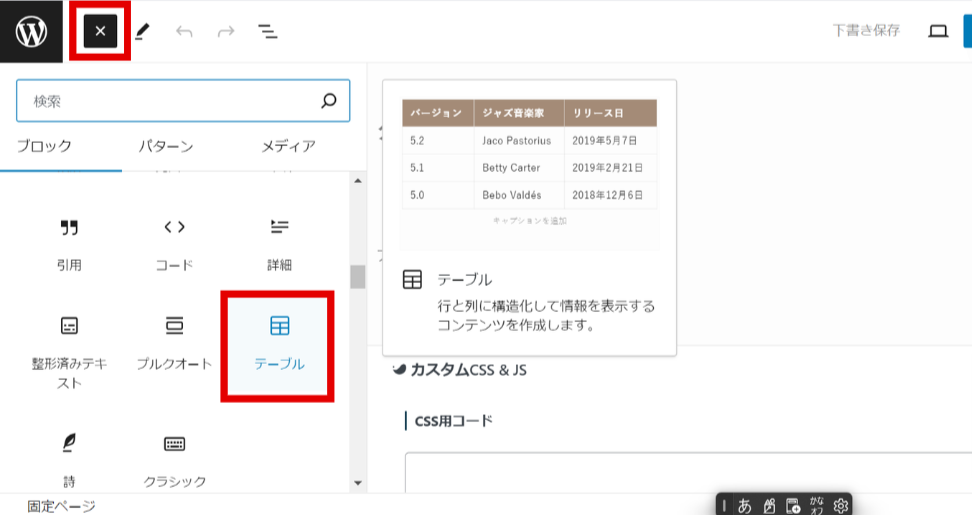
Task: Click the block list scrollbar thumb
Action: 358,277
